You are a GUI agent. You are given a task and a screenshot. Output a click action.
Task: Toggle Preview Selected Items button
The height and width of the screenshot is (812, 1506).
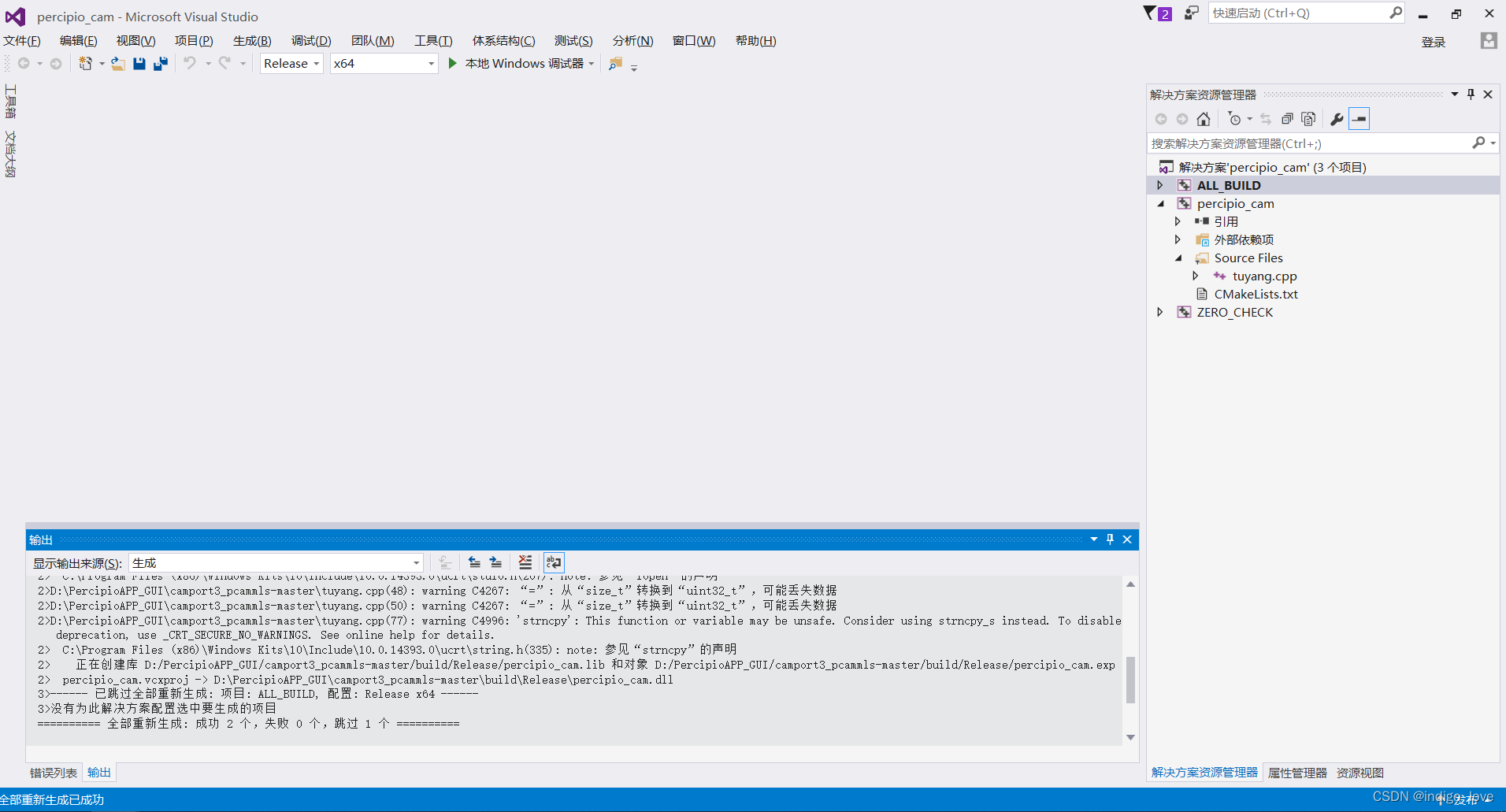coord(1359,119)
